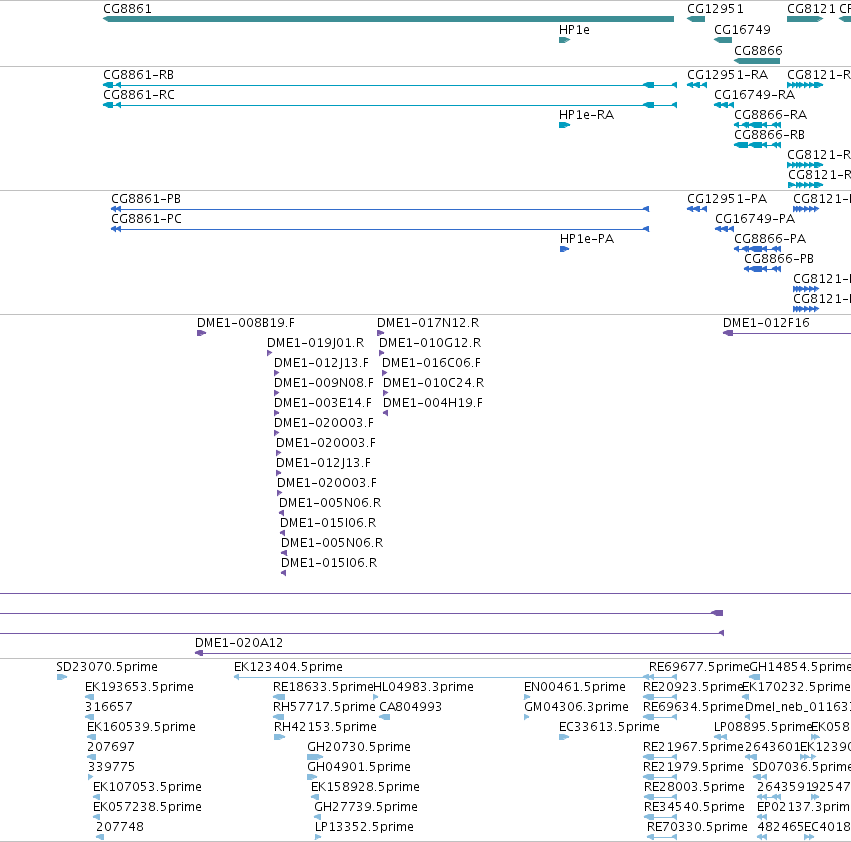This screenshot has width=851, height=842.
Task: Open EST EK193653.5prime
Action: click(90, 697)
